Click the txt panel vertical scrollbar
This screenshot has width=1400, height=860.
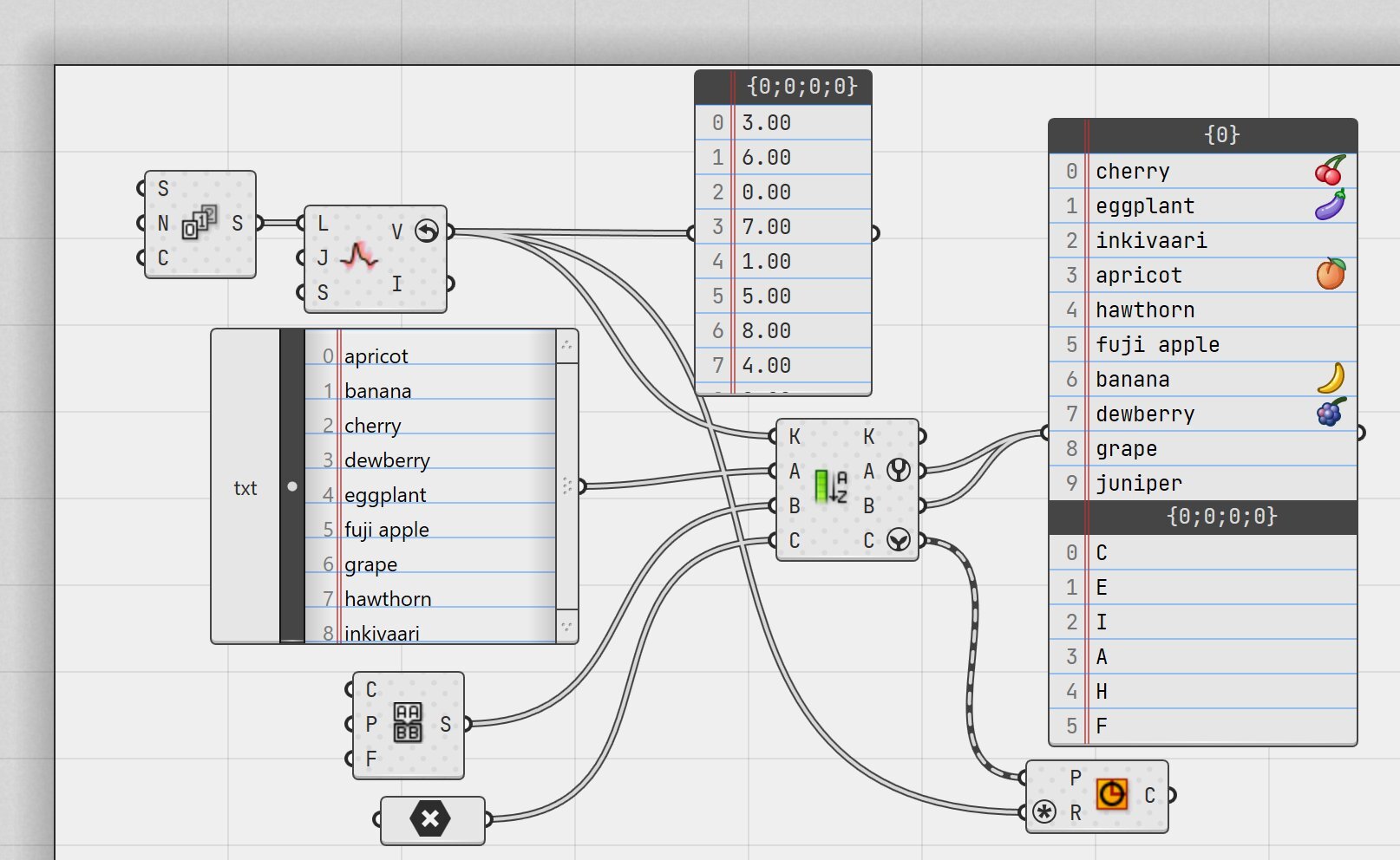click(567, 485)
